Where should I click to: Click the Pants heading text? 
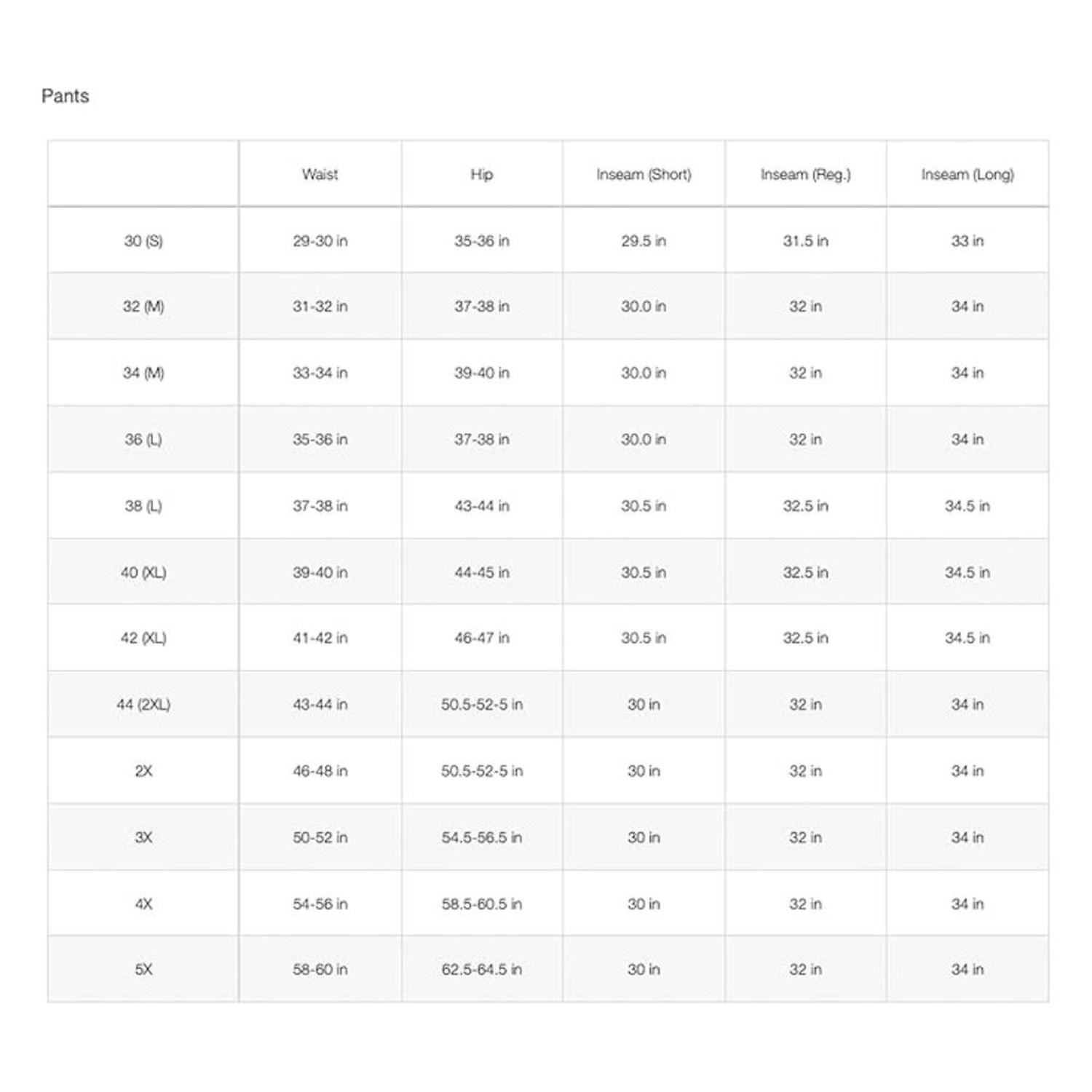click(x=66, y=96)
